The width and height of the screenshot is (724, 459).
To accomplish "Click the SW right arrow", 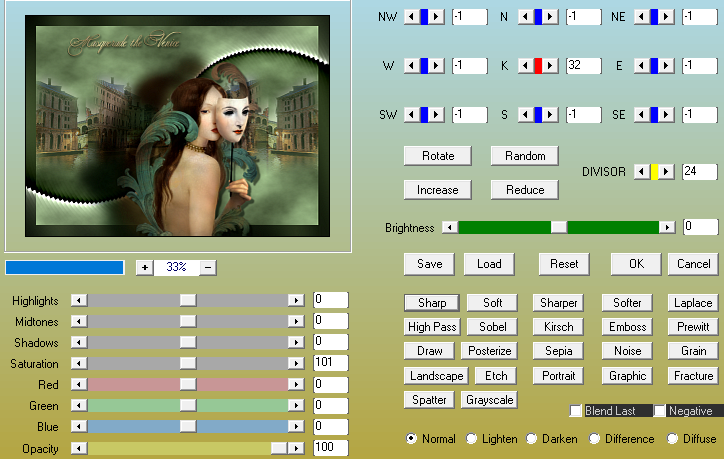I will (436, 115).
